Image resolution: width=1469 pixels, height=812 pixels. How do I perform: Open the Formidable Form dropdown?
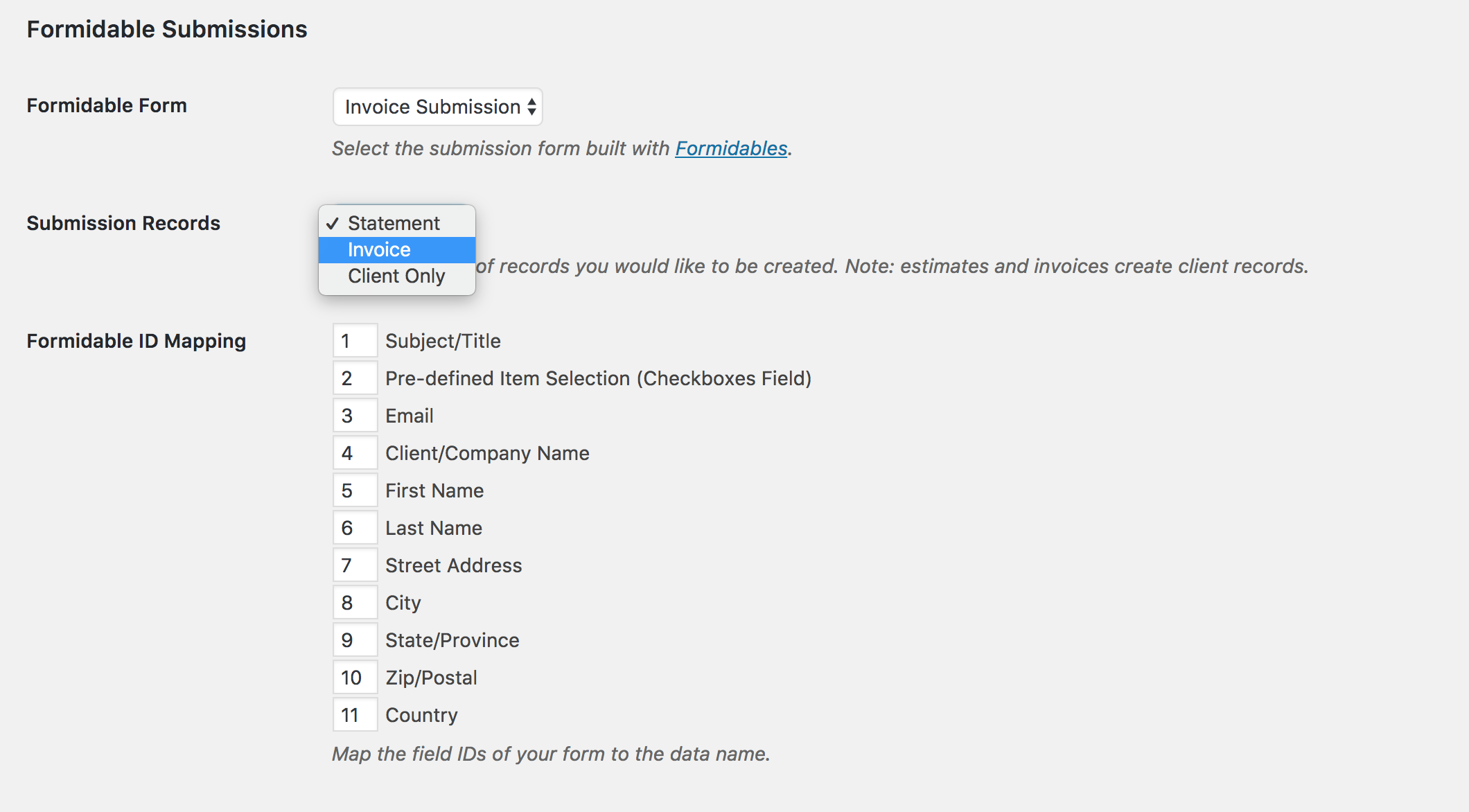click(437, 107)
